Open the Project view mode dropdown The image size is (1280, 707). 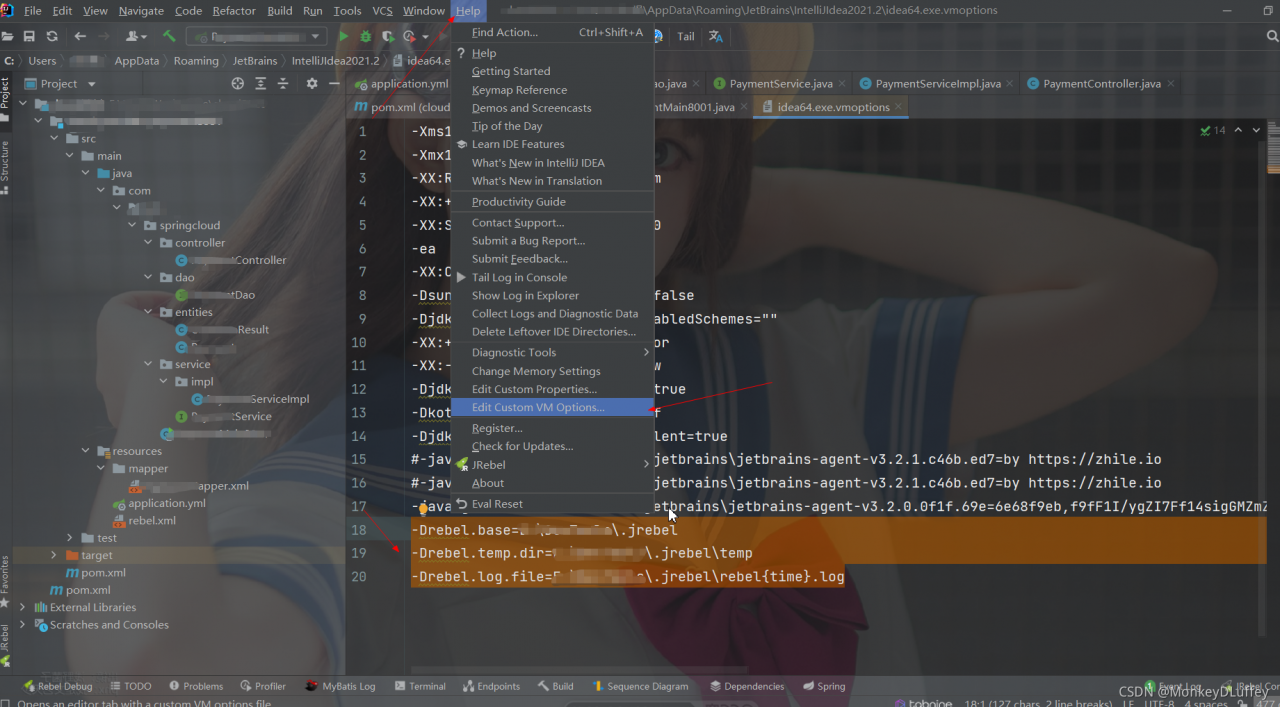tap(91, 84)
